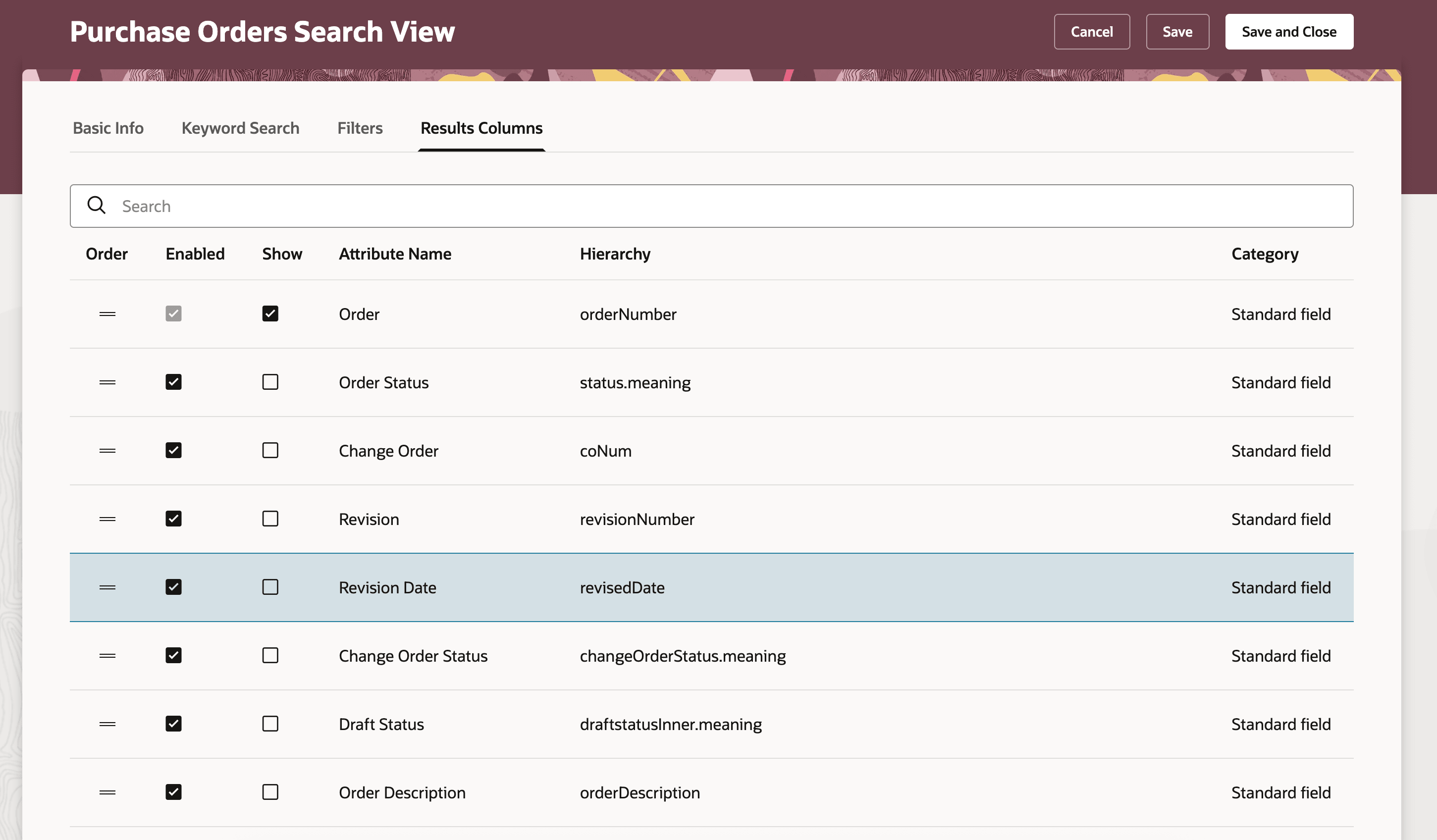Check Show for Order Description
The height and width of the screenshot is (840, 1437).
coord(270,792)
